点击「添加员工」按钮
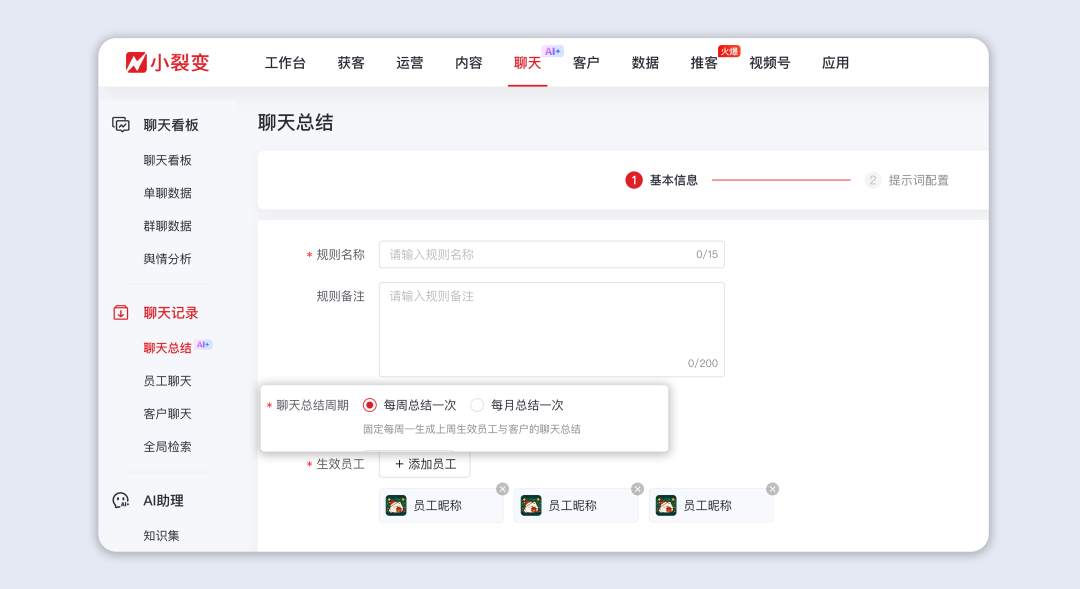Viewport: 1080px width, 589px height. 424,463
